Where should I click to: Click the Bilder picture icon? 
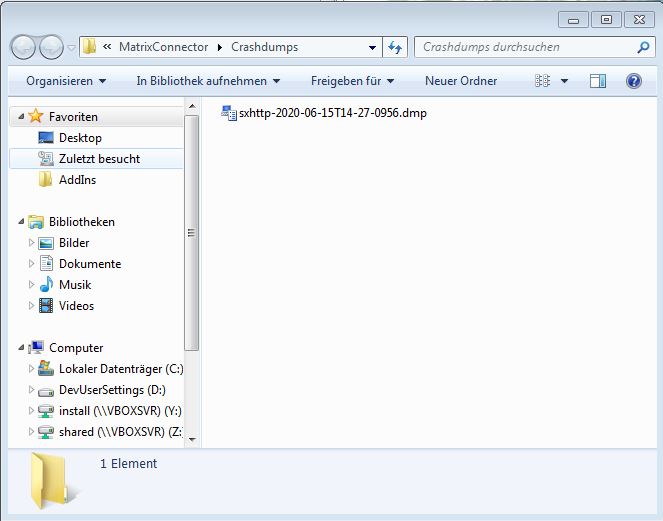(x=46, y=243)
